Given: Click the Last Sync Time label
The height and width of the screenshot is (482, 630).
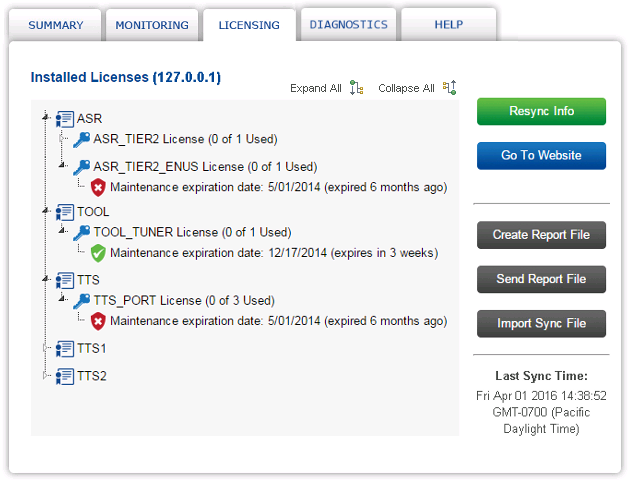Looking at the screenshot, I should [x=541, y=376].
